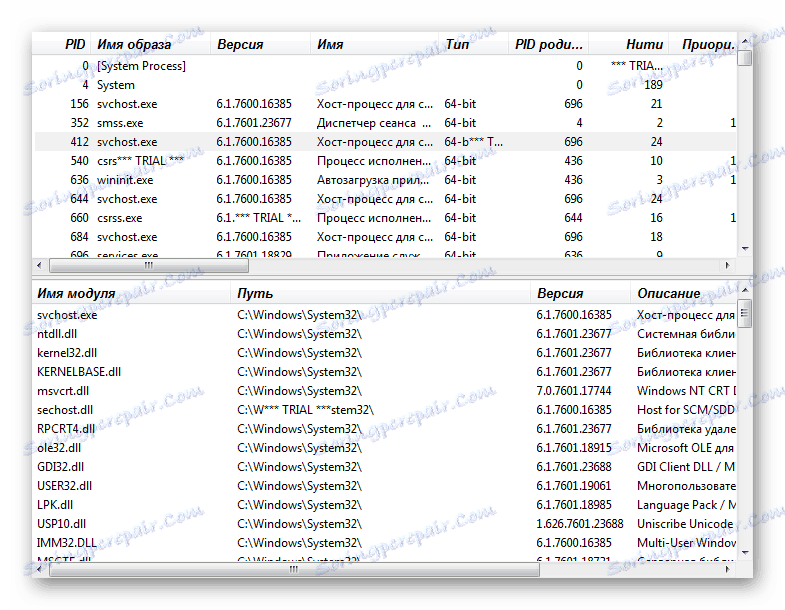Viewport: 785px width, 610px height.
Task: Sort by Имя образа column header
Action: (150, 44)
